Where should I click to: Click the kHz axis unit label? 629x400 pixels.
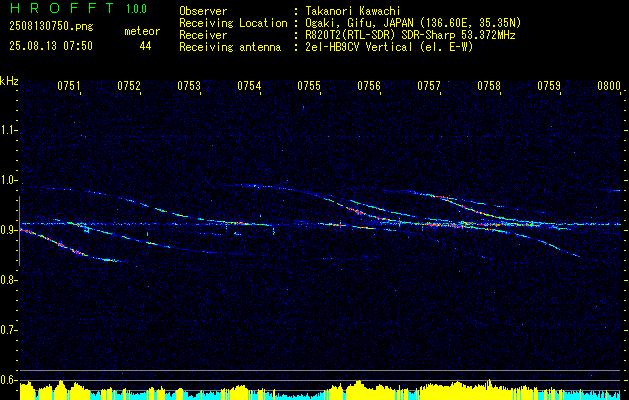point(9,81)
